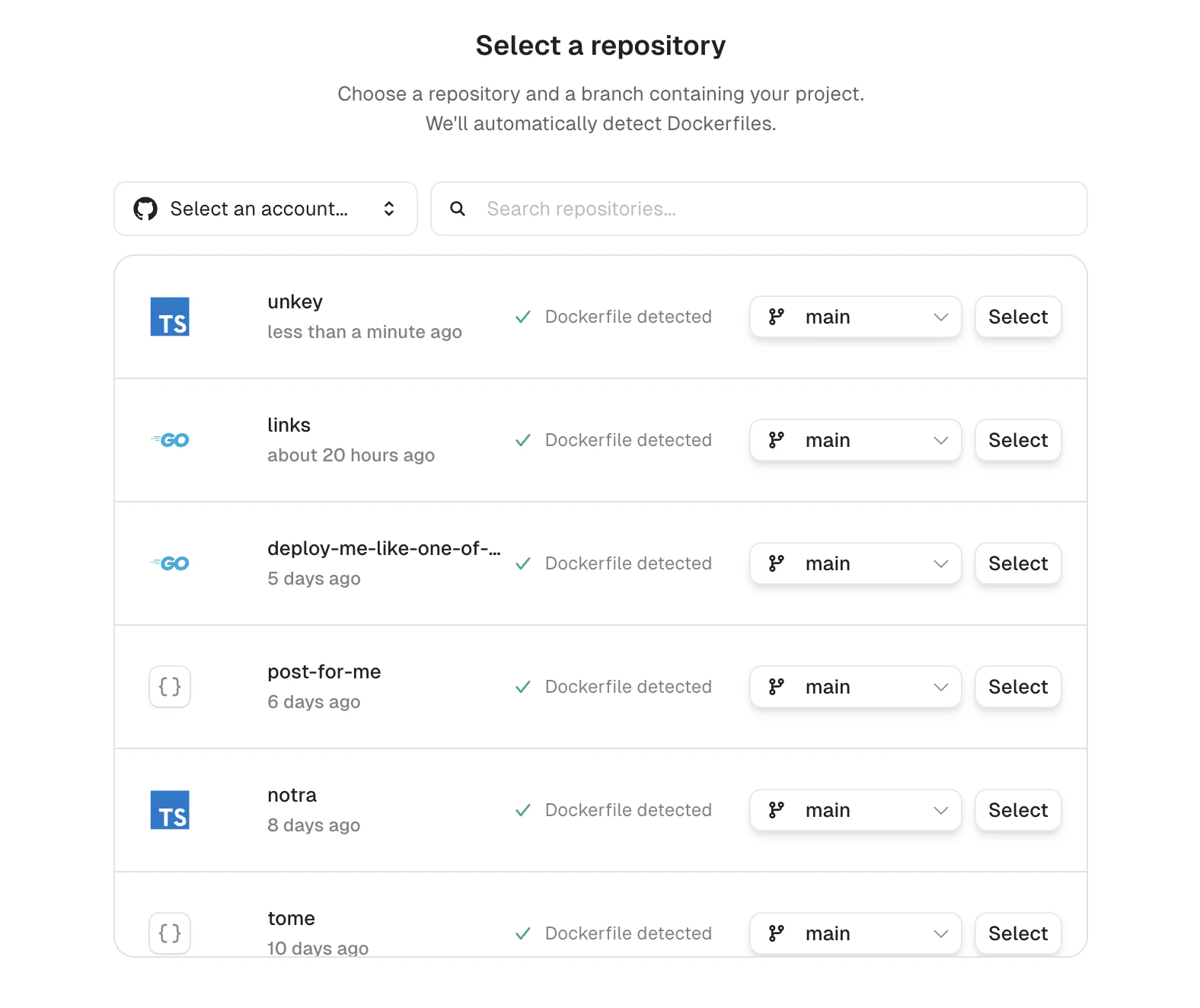This screenshot has height=1008, width=1200.
Task: Click the git branch icon for tome
Action: [777, 933]
